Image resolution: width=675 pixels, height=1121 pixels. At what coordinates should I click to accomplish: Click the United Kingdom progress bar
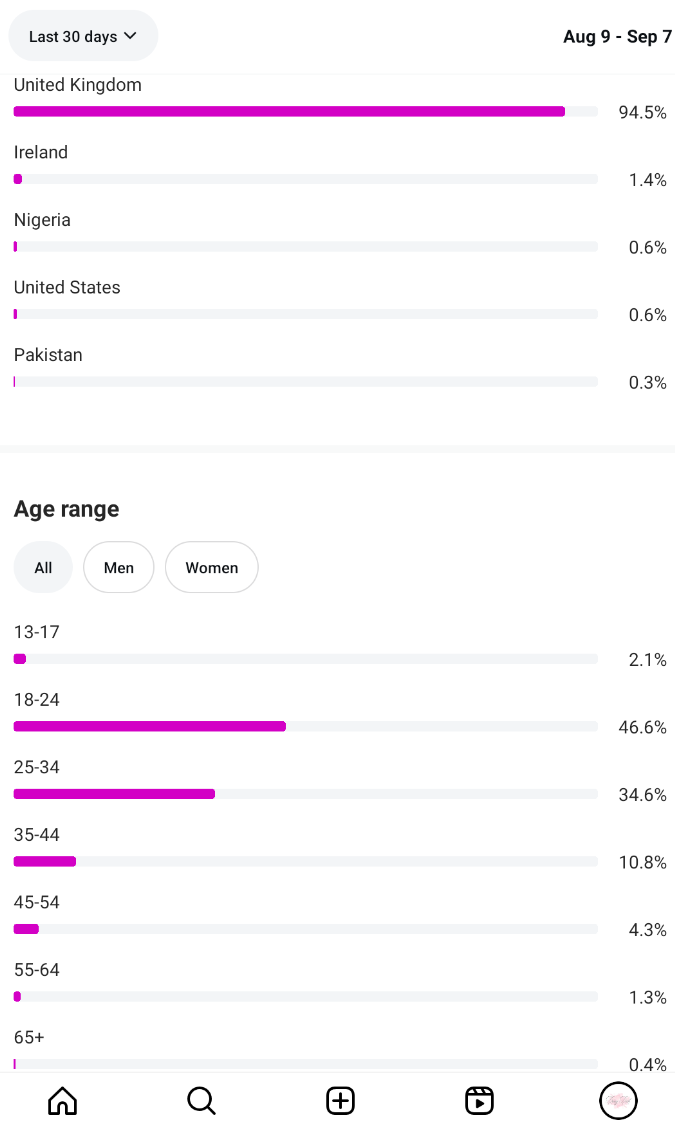click(289, 112)
